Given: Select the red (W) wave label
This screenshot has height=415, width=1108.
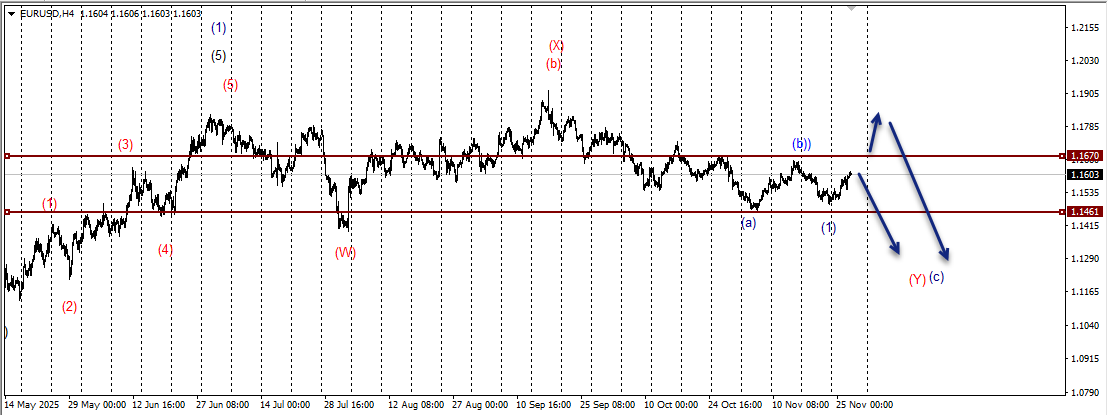Looking at the screenshot, I should (345, 252).
